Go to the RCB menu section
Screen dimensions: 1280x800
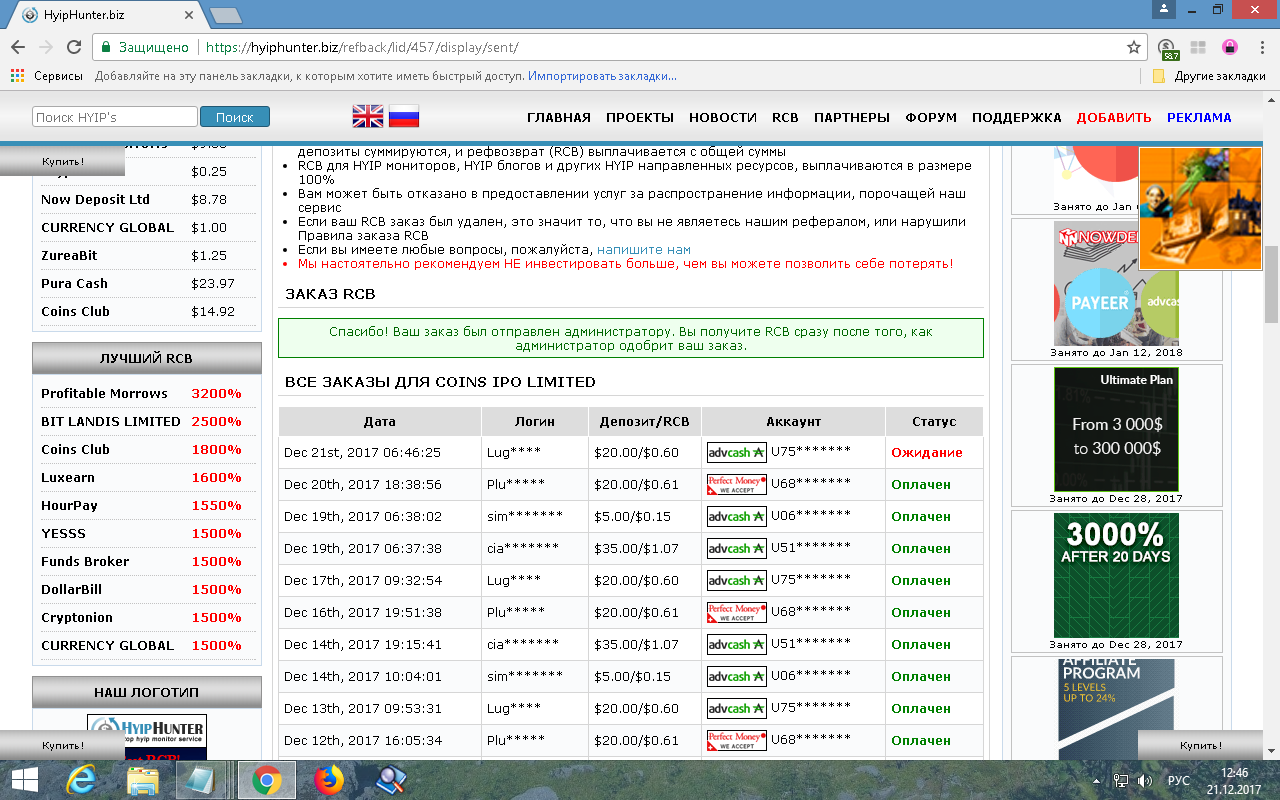point(785,117)
